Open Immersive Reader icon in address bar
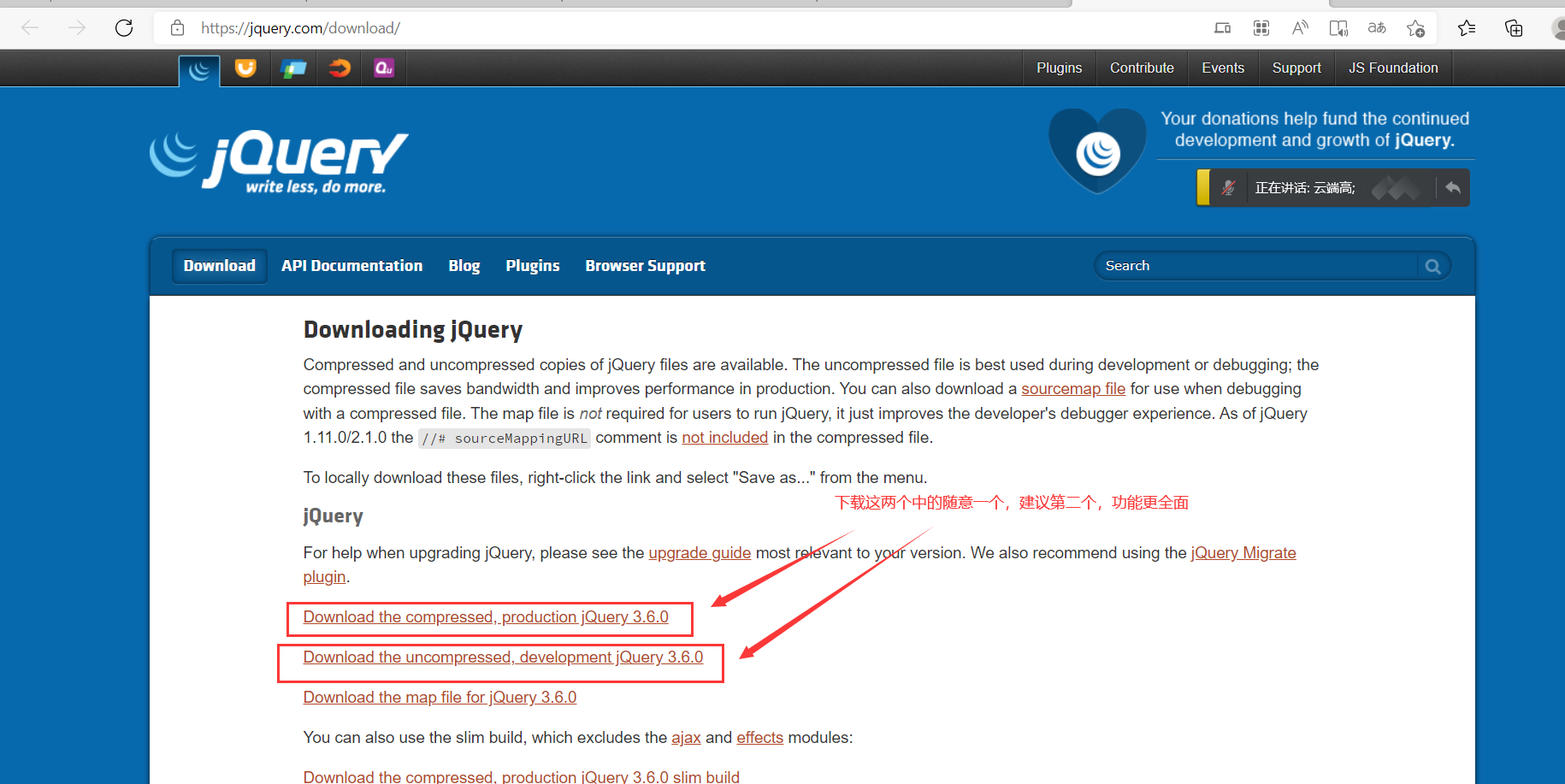This screenshot has height=784, width=1565. pyautogui.click(x=1338, y=28)
